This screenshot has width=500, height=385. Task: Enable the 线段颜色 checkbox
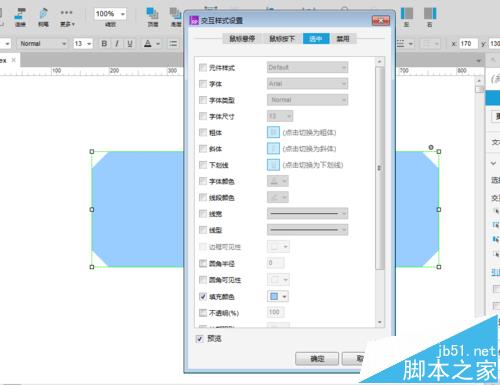click(x=203, y=197)
